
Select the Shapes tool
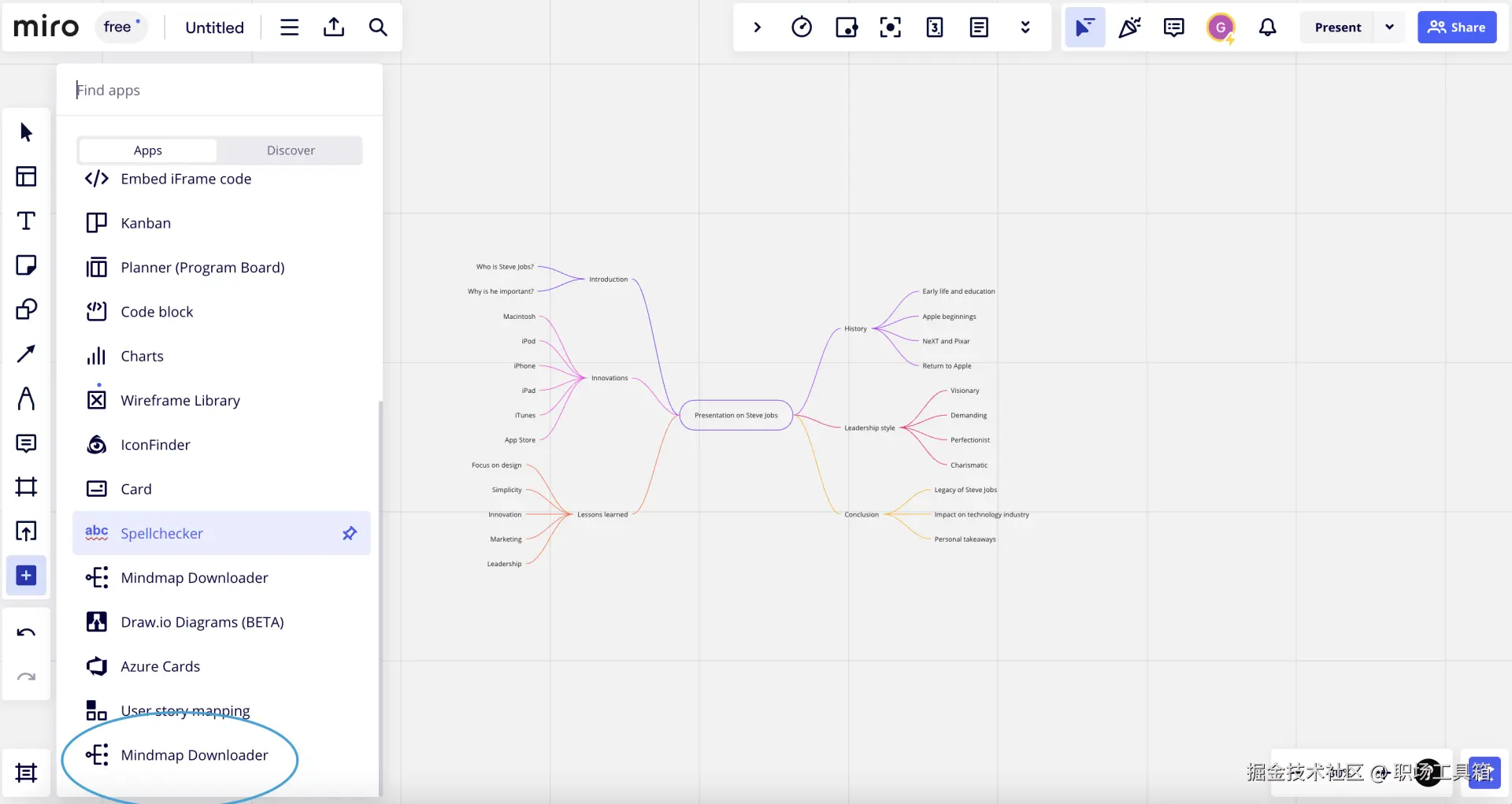[26, 309]
